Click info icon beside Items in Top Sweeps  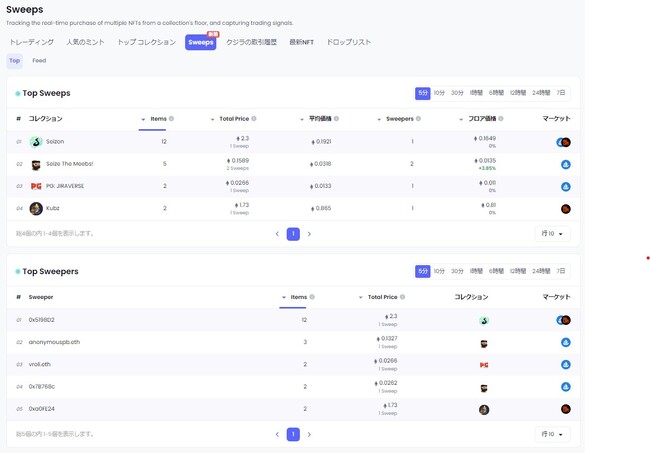pyautogui.click(x=171, y=119)
